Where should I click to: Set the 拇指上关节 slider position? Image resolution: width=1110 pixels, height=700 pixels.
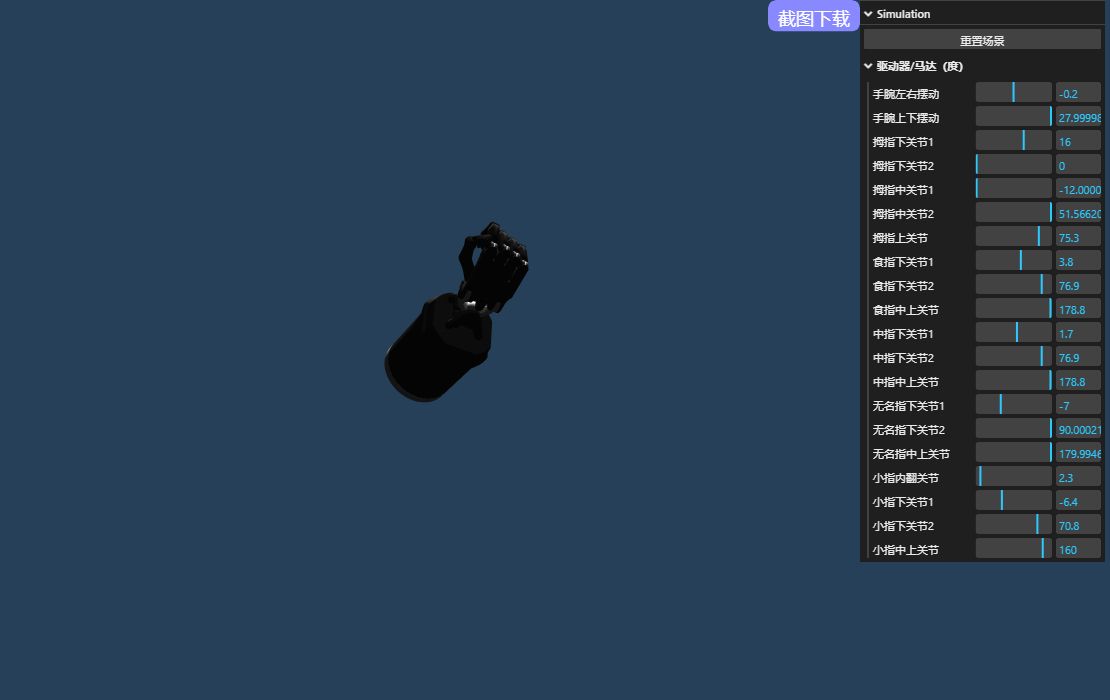(x=1013, y=237)
